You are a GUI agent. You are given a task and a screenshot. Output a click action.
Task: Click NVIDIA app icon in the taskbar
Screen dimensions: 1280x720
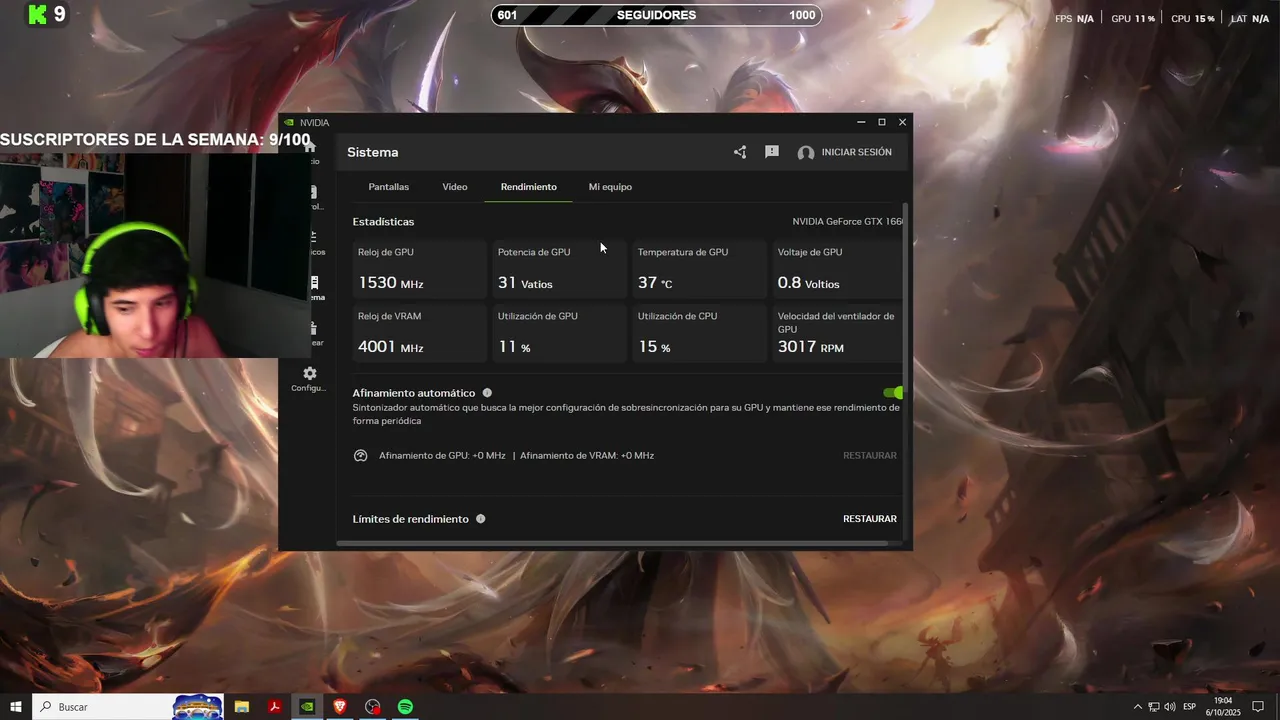tap(307, 707)
